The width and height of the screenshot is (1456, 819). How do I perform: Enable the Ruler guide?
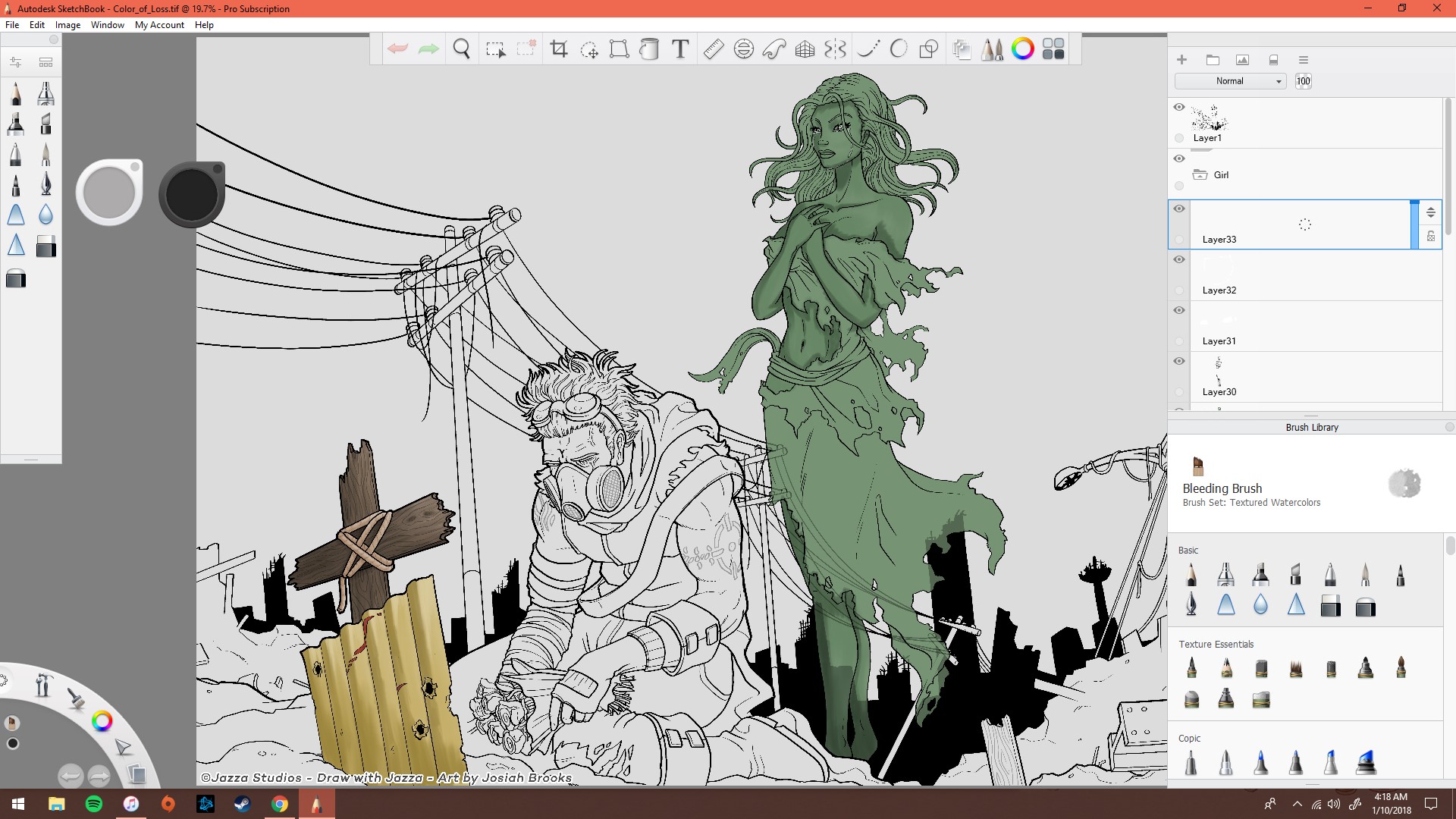click(x=714, y=49)
